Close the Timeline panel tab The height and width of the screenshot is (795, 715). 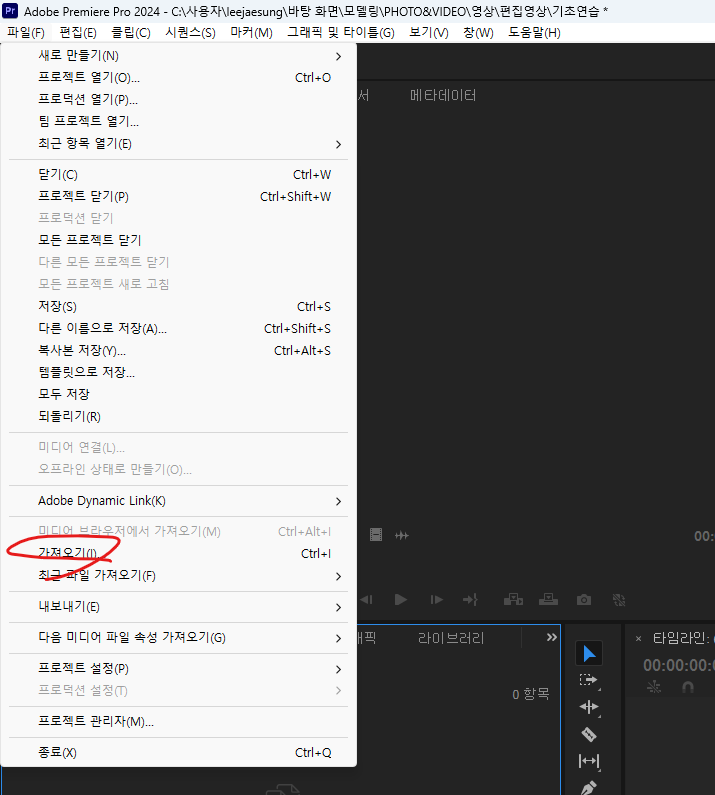pos(638,639)
